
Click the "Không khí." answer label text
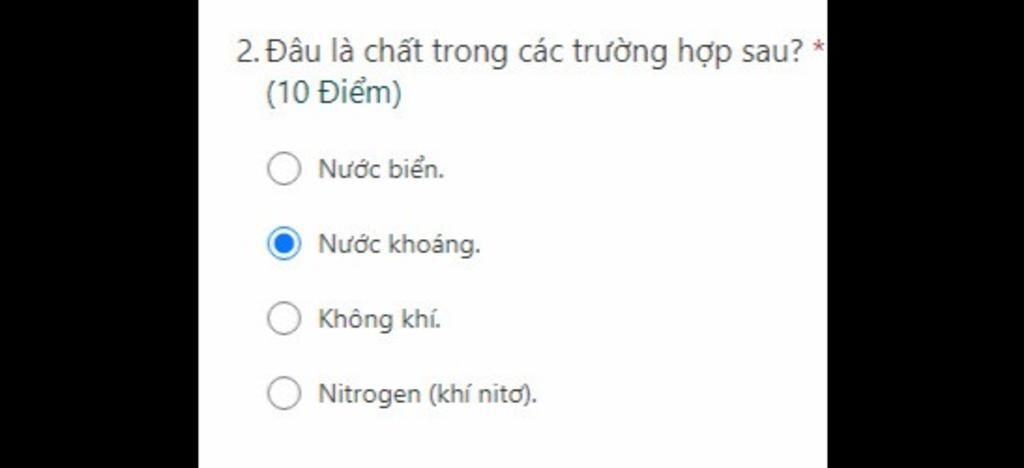(379, 319)
